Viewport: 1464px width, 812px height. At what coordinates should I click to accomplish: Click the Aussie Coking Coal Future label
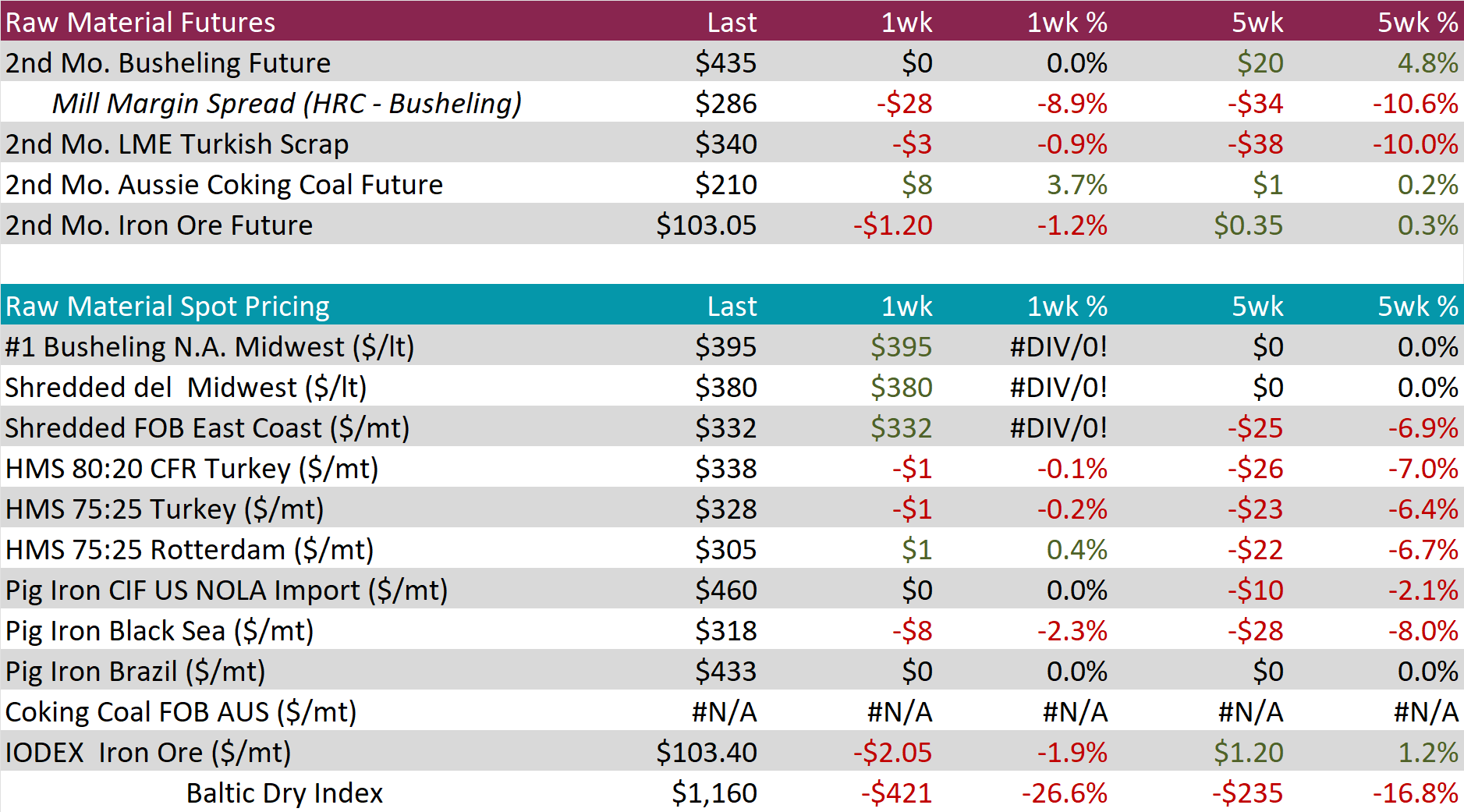(225, 184)
